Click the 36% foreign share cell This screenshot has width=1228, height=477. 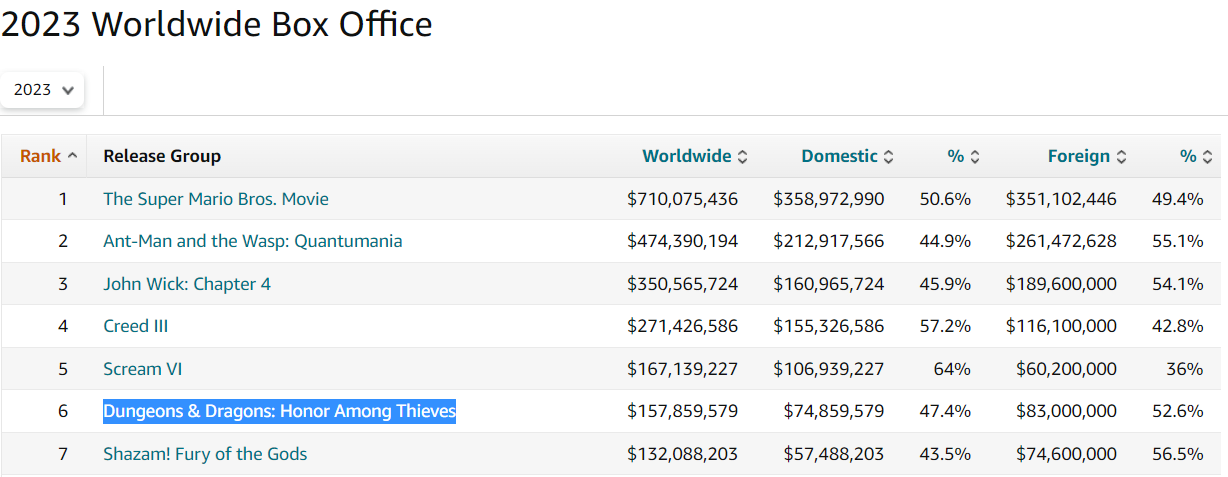(1184, 369)
